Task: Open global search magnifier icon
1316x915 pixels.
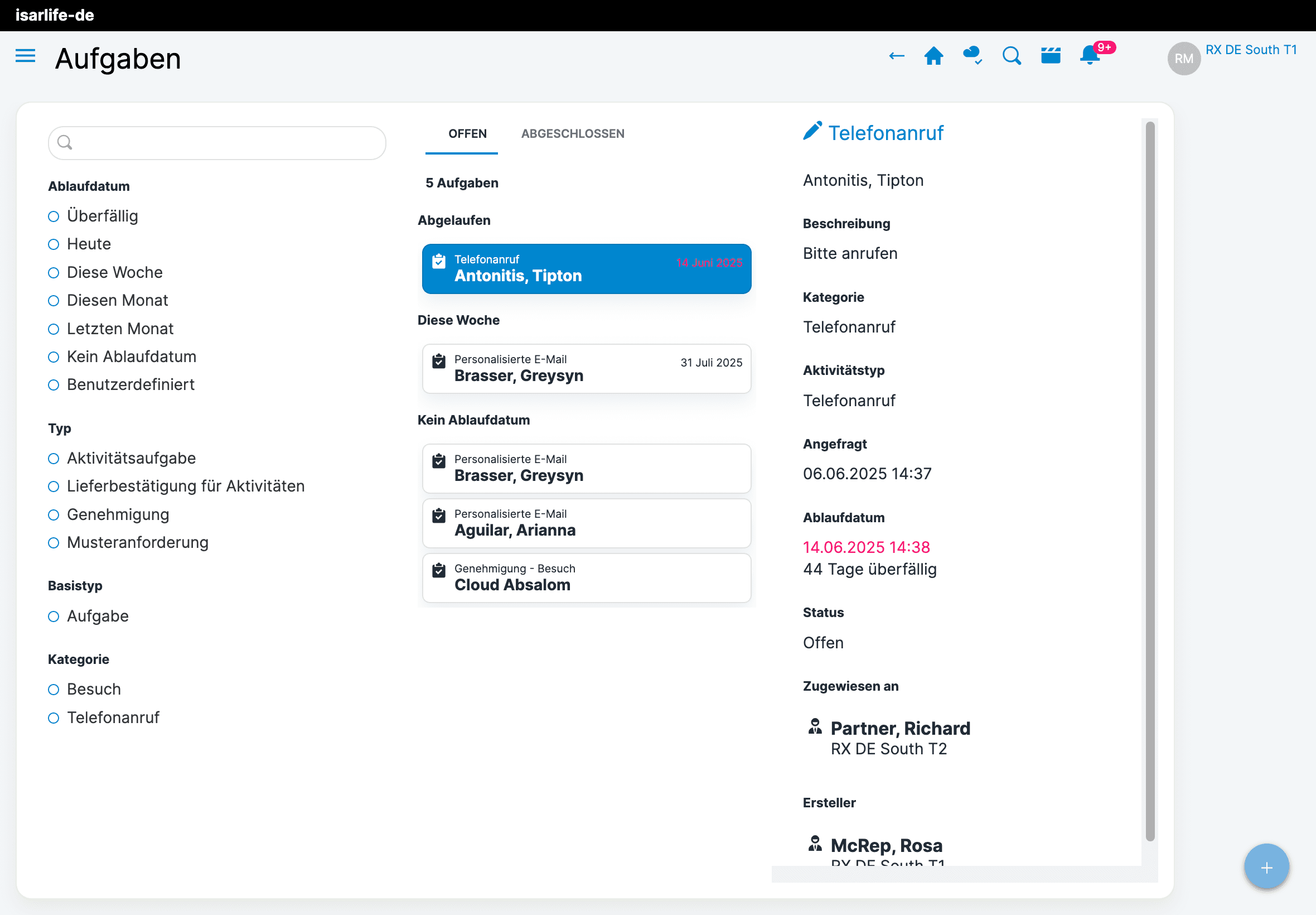Action: click(1012, 56)
